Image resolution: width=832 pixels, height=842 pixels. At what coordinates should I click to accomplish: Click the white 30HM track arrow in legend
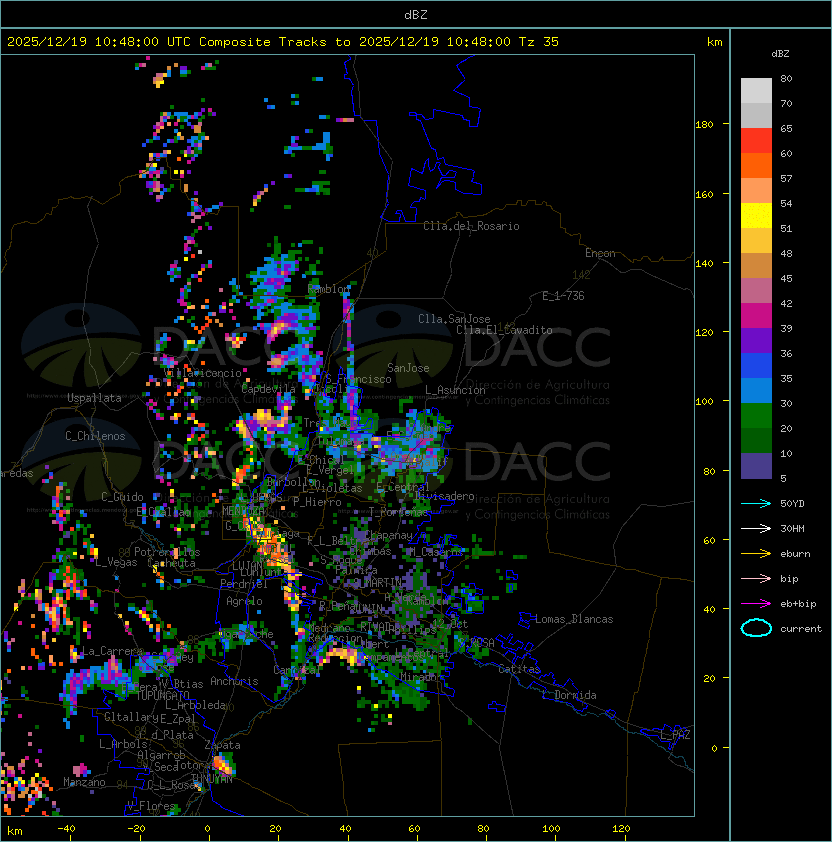coord(756,528)
